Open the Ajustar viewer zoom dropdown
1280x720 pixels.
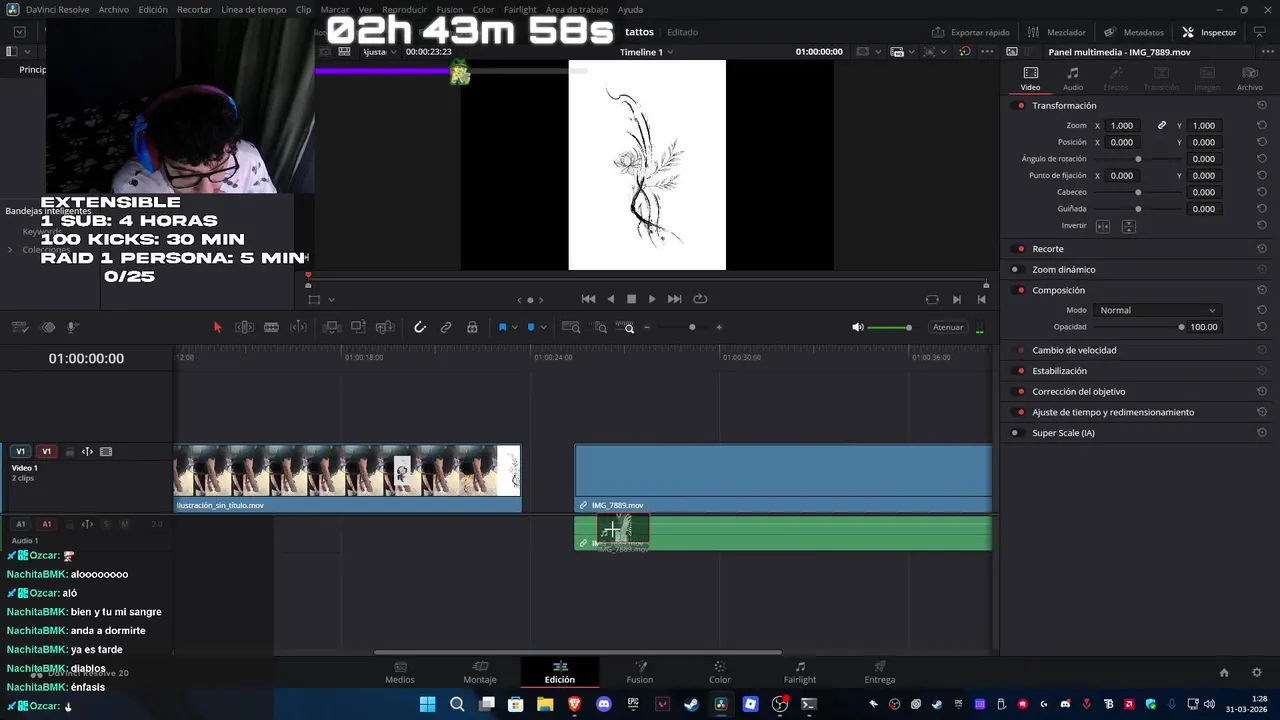pos(379,52)
